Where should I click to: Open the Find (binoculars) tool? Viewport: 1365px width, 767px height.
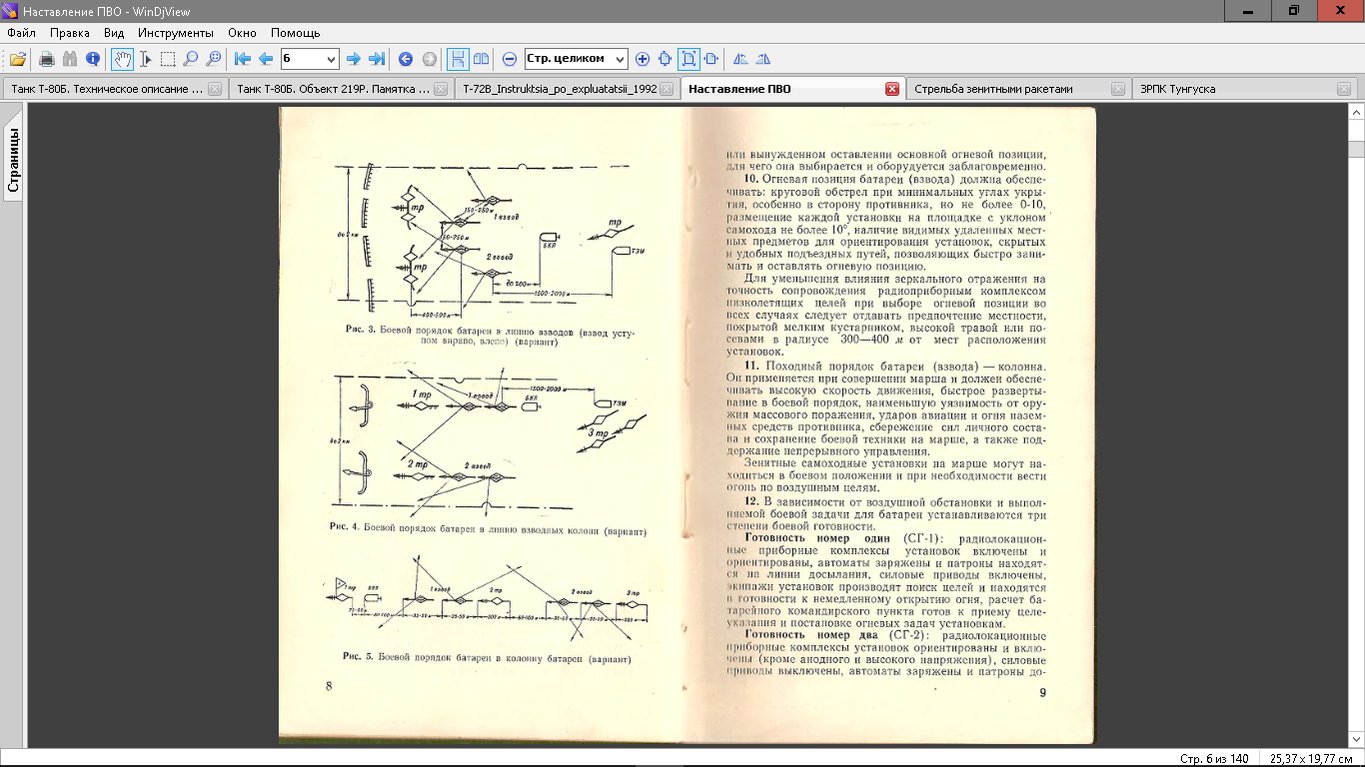[x=70, y=59]
